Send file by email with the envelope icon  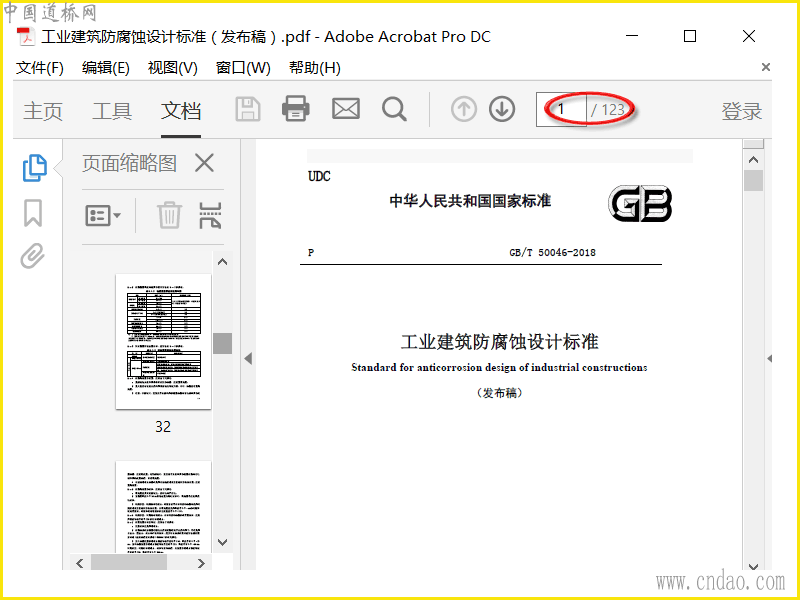pos(346,109)
